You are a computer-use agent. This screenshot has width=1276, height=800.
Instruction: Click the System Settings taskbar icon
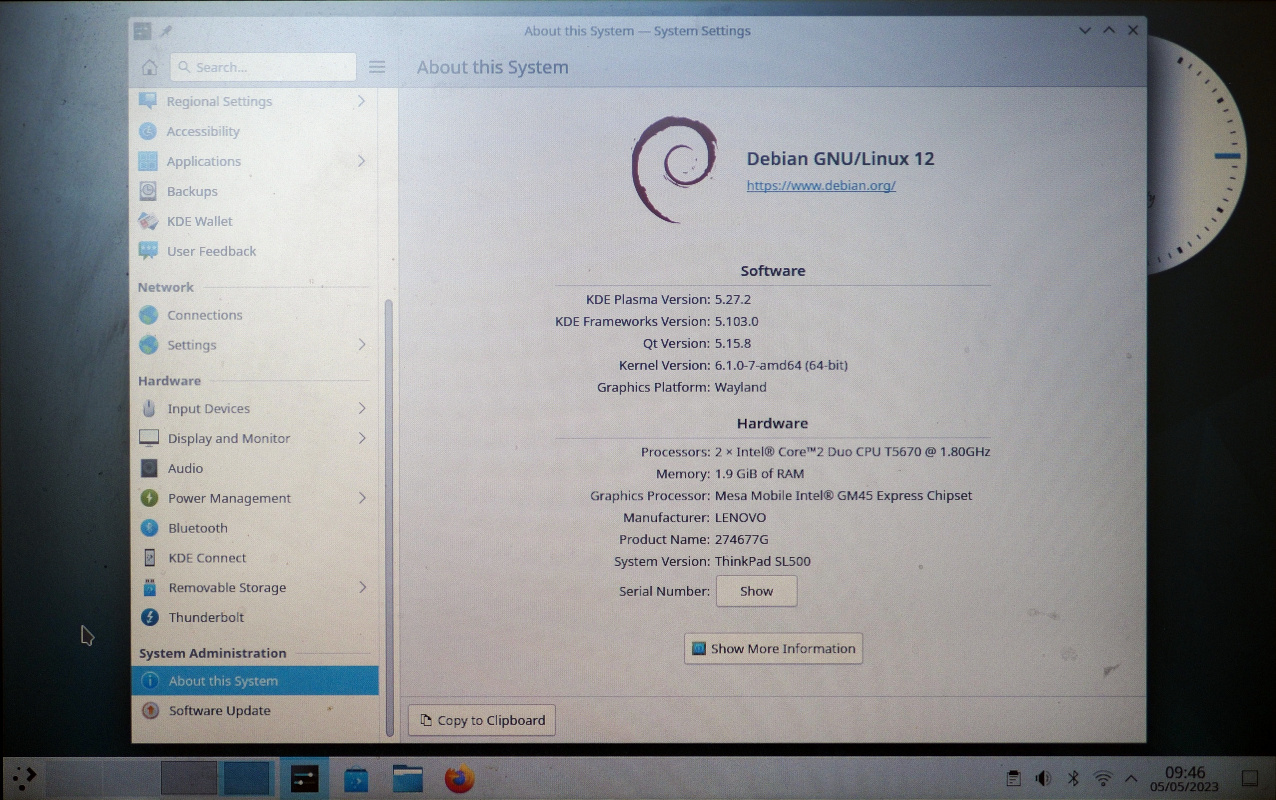tap(304, 778)
